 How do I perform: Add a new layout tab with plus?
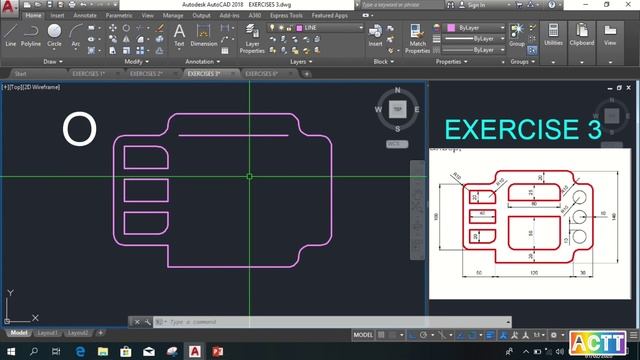tap(100, 333)
